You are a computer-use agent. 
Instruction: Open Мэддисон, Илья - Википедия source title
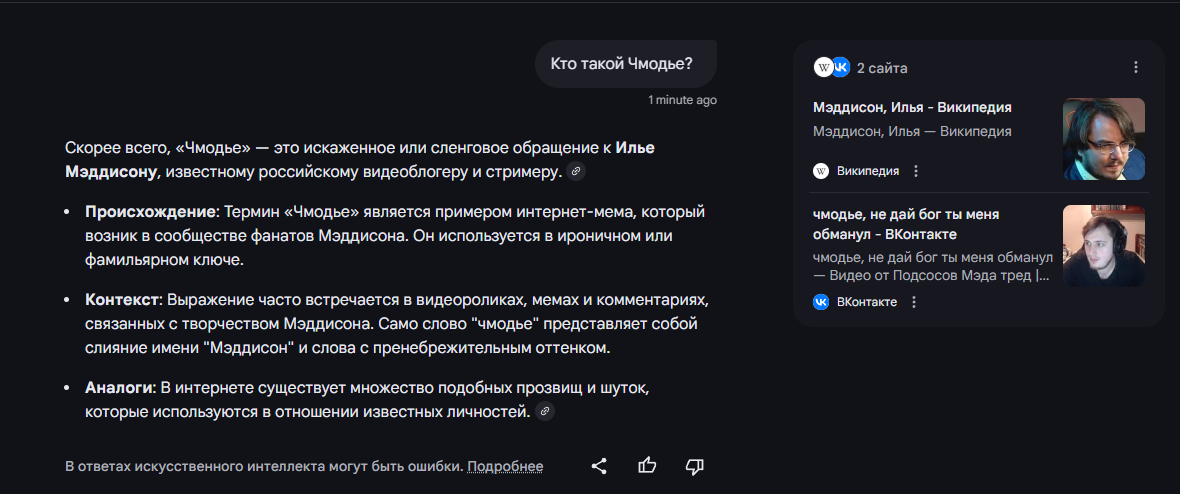tap(912, 107)
